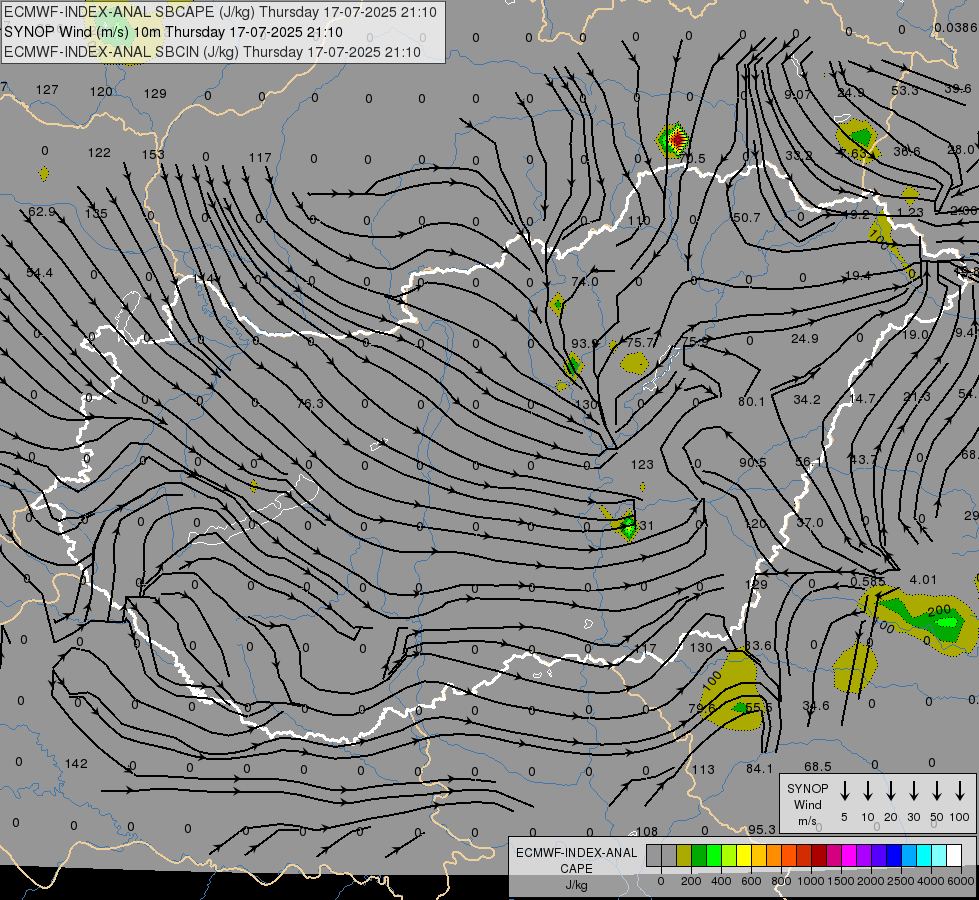
Task: Click the 1000 tick label on CAPE scale
Action: [811, 881]
